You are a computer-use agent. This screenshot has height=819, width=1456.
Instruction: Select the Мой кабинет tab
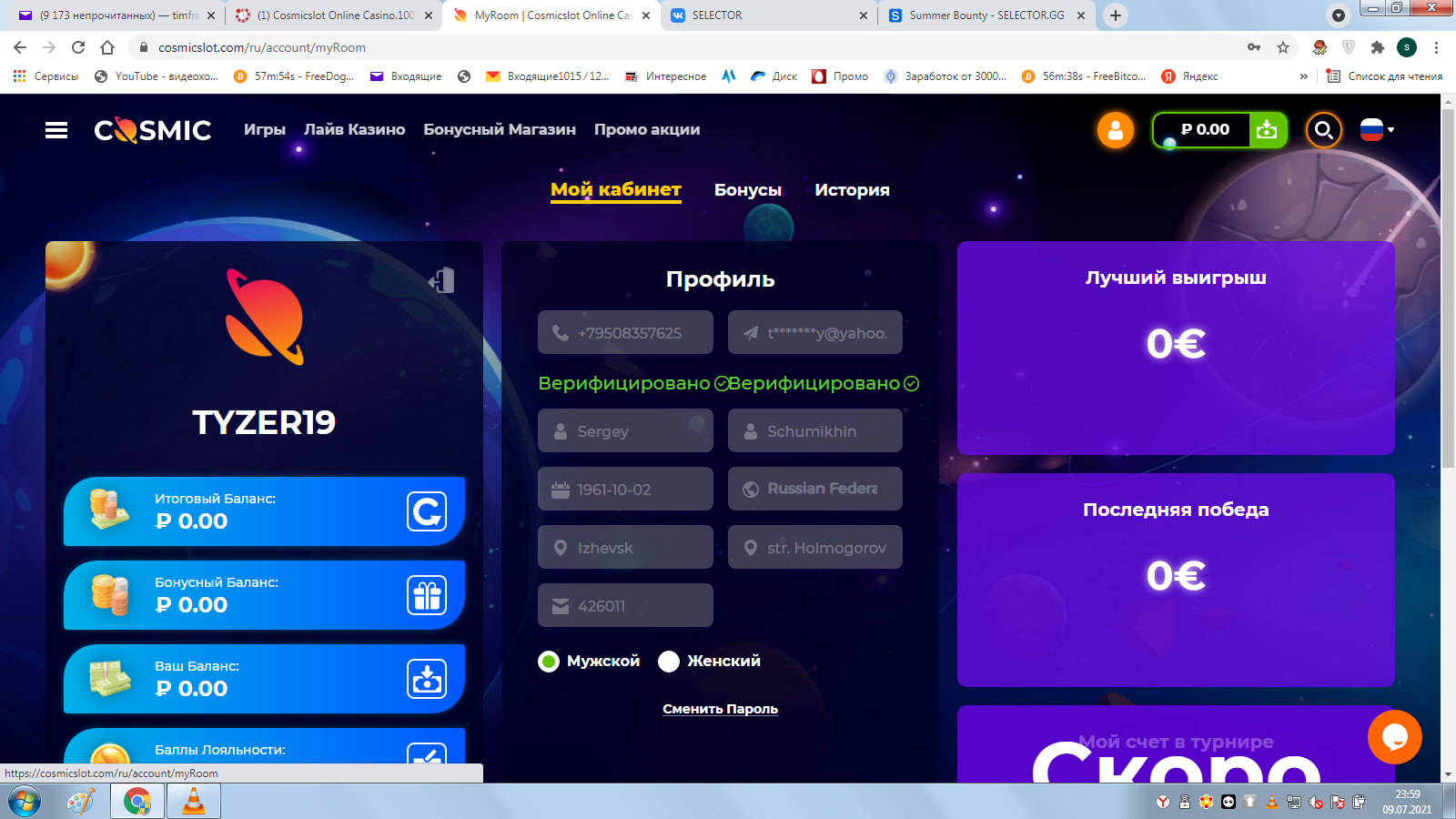(x=616, y=190)
